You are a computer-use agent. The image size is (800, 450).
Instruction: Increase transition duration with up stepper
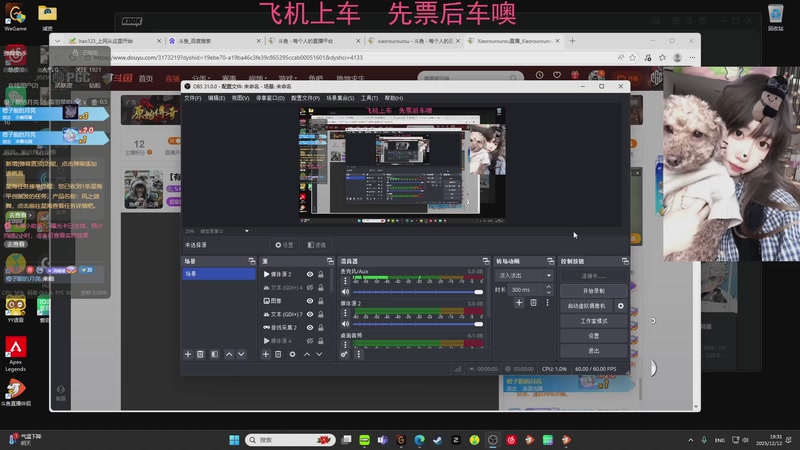[548, 287]
